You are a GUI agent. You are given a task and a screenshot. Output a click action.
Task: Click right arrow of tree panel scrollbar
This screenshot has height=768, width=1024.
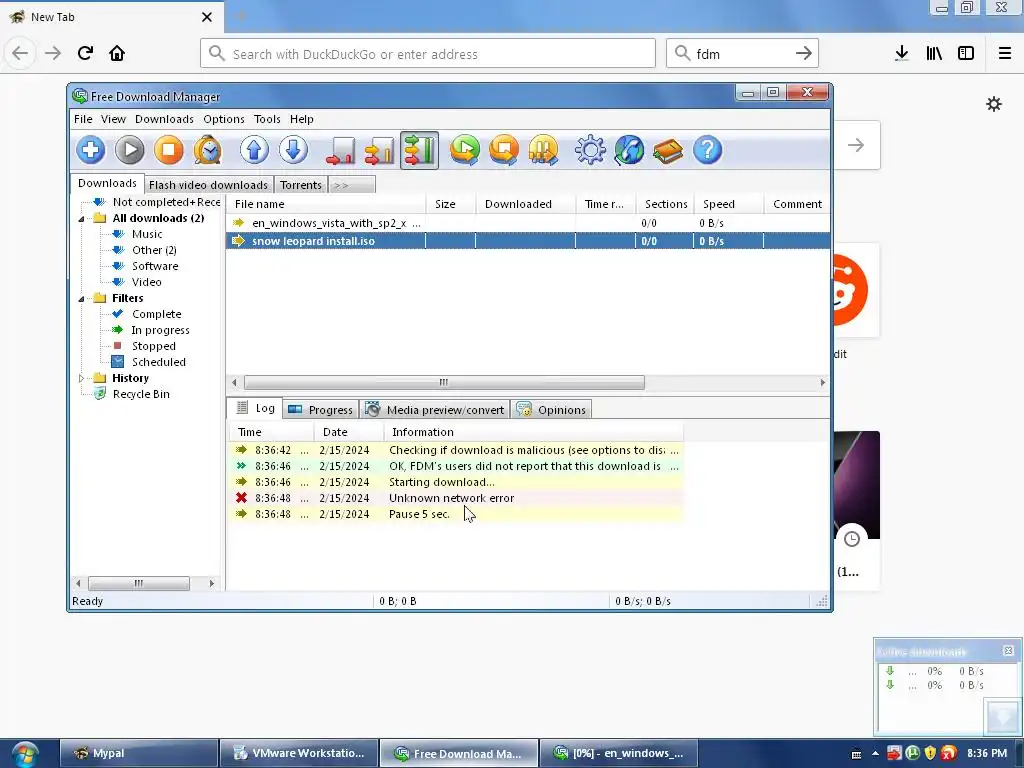[212, 583]
